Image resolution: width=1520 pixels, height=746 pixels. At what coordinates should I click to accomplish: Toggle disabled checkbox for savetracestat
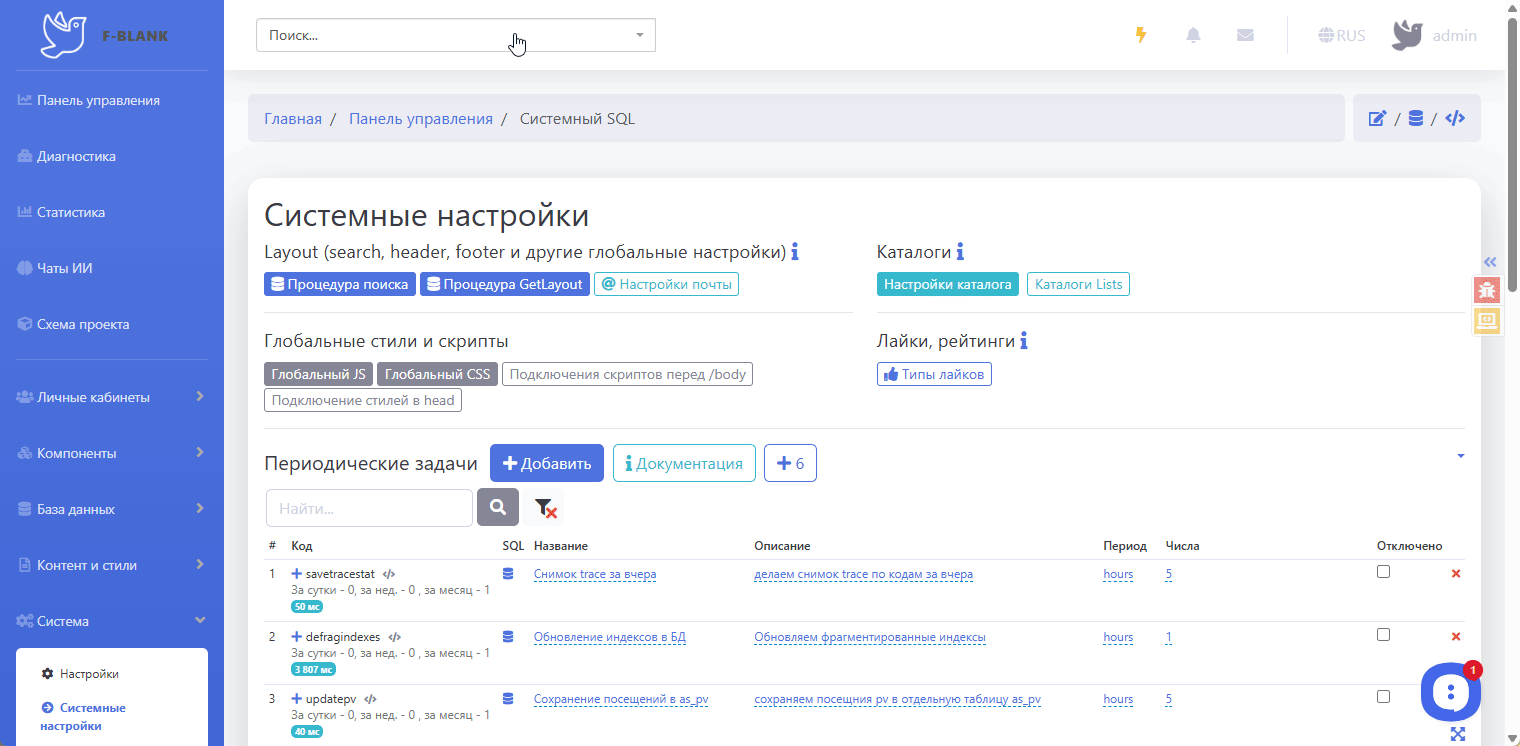coord(1383,572)
